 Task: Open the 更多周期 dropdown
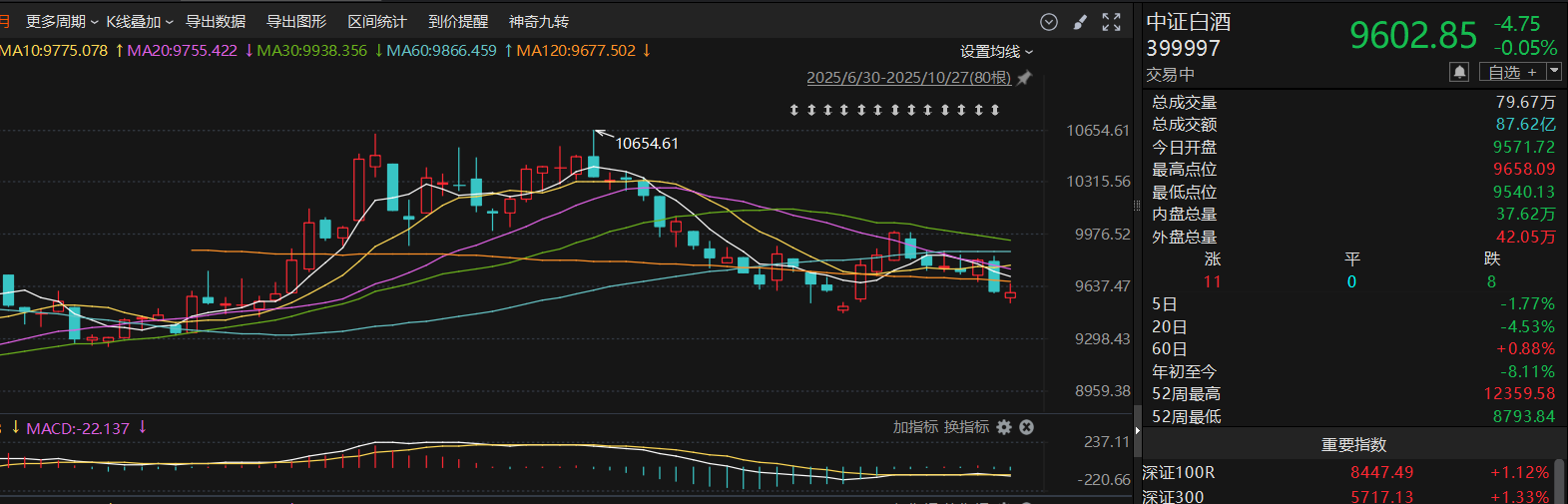[62, 22]
